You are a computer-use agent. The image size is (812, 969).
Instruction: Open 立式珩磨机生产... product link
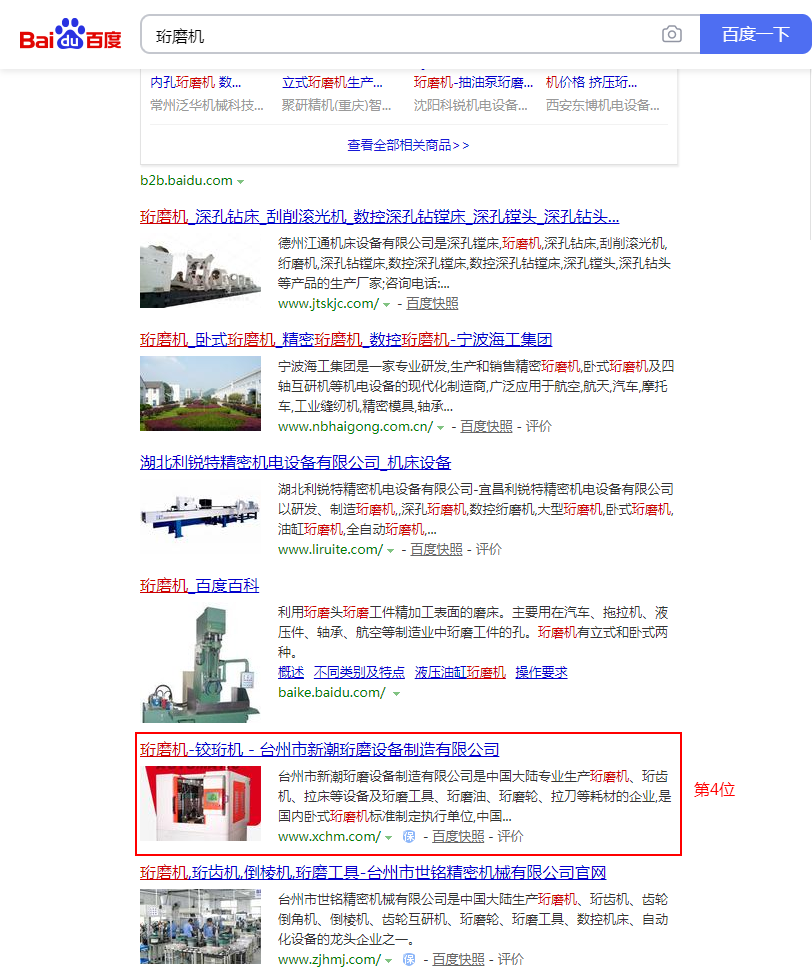tap(332, 82)
